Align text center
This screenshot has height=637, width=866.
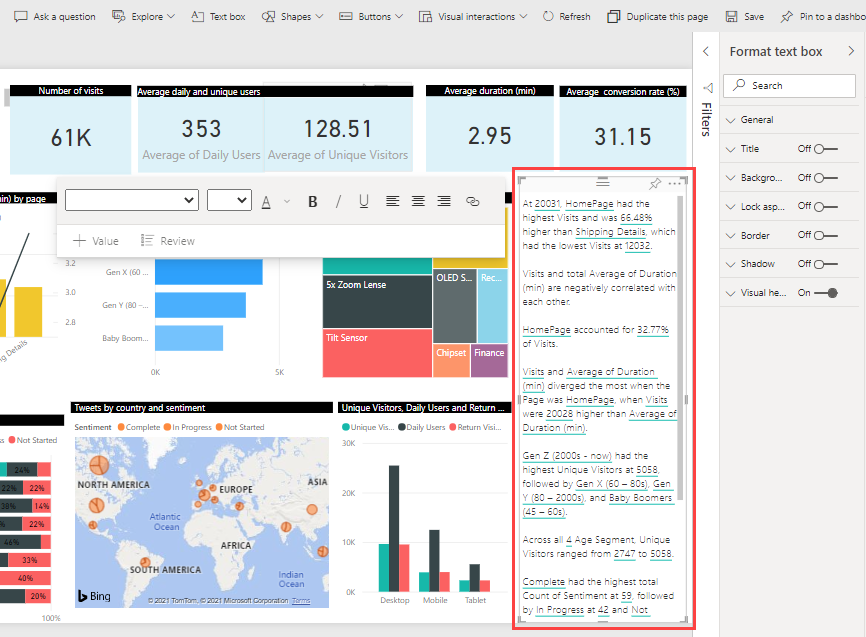coord(418,201)
